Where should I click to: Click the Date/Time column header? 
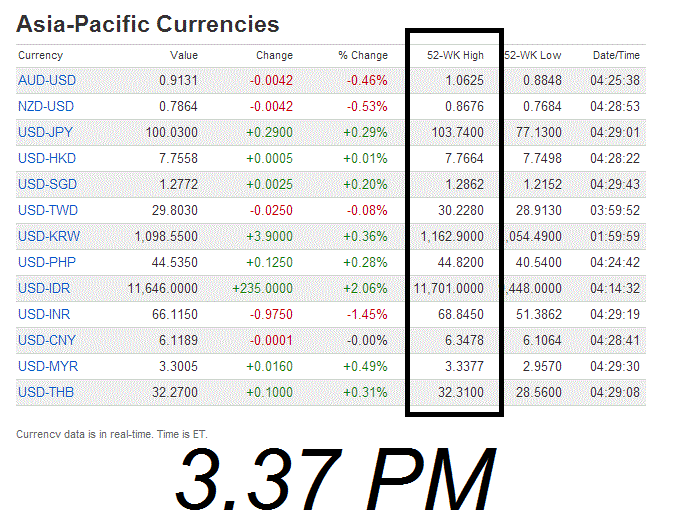pos(616,56)
